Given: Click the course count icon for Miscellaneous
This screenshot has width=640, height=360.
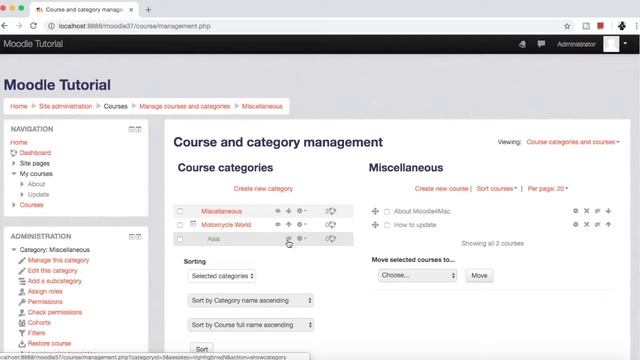Looking at the screenshot, I should (331, 211).
